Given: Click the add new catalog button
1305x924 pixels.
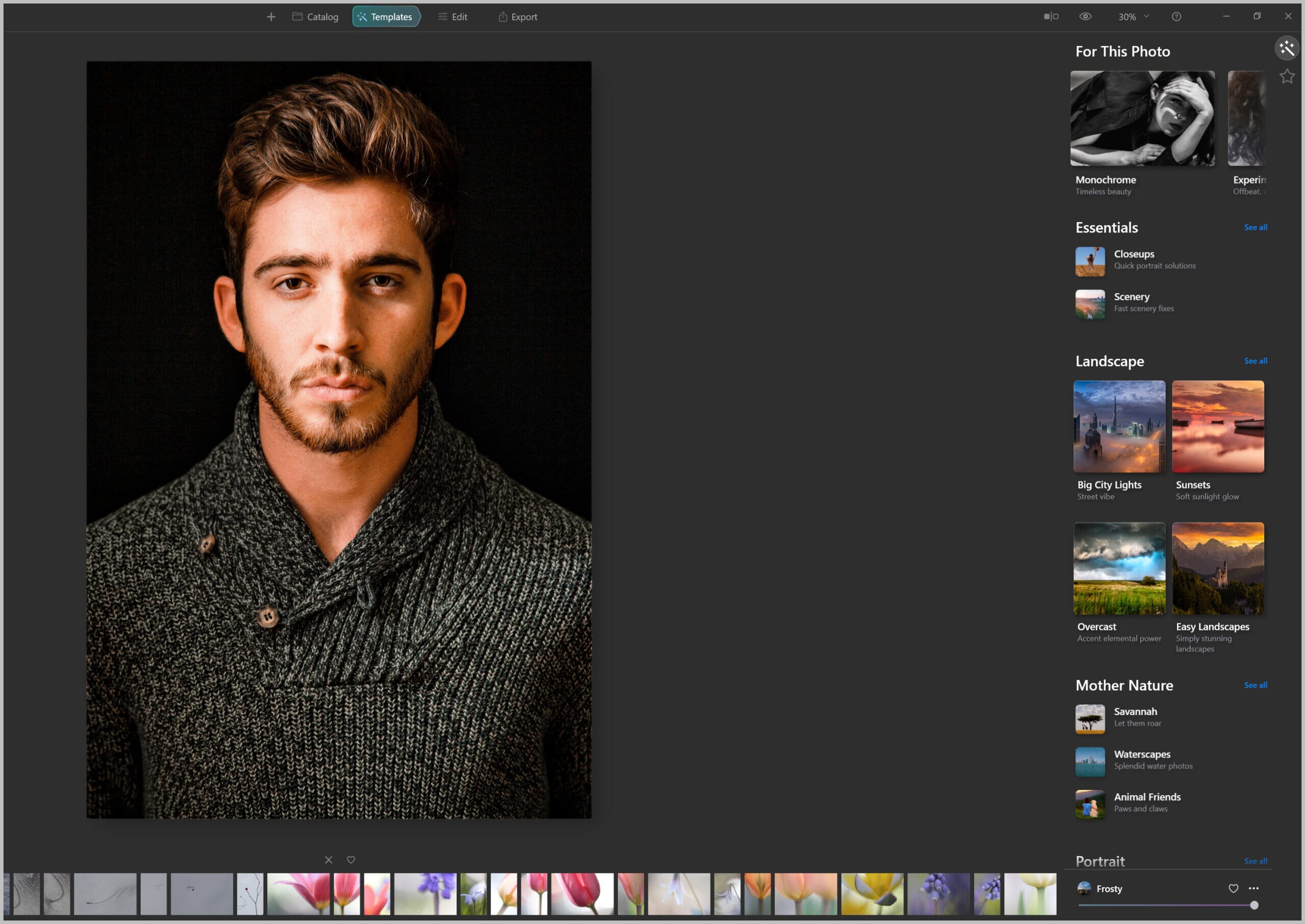Looking at the screenshot, I should click(x=270, y=17).
